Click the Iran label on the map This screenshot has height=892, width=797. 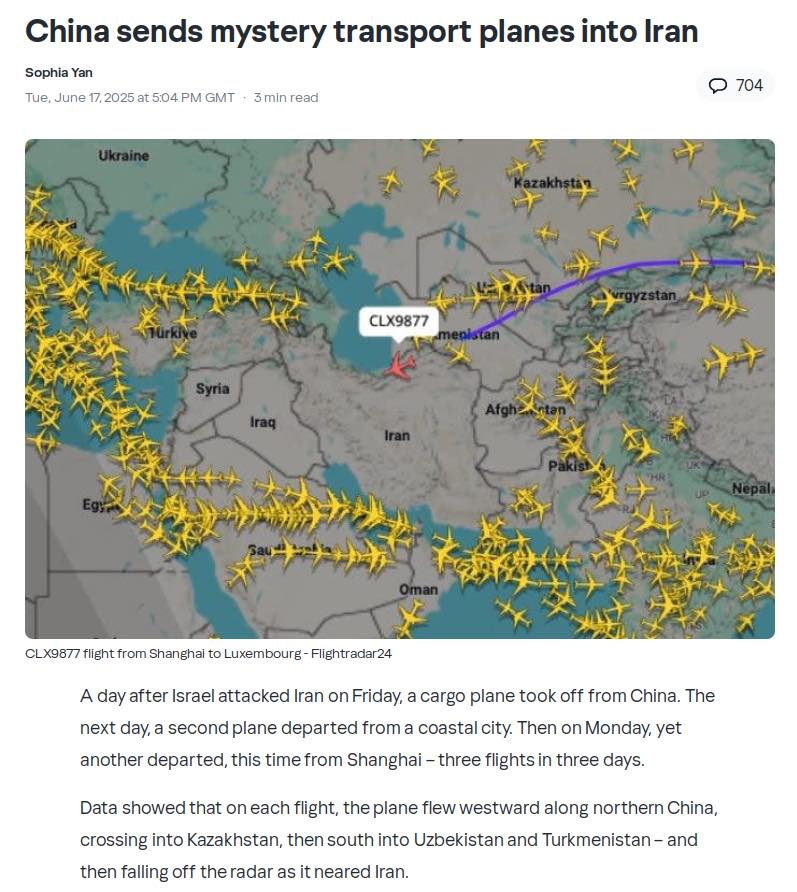(397, 436)
